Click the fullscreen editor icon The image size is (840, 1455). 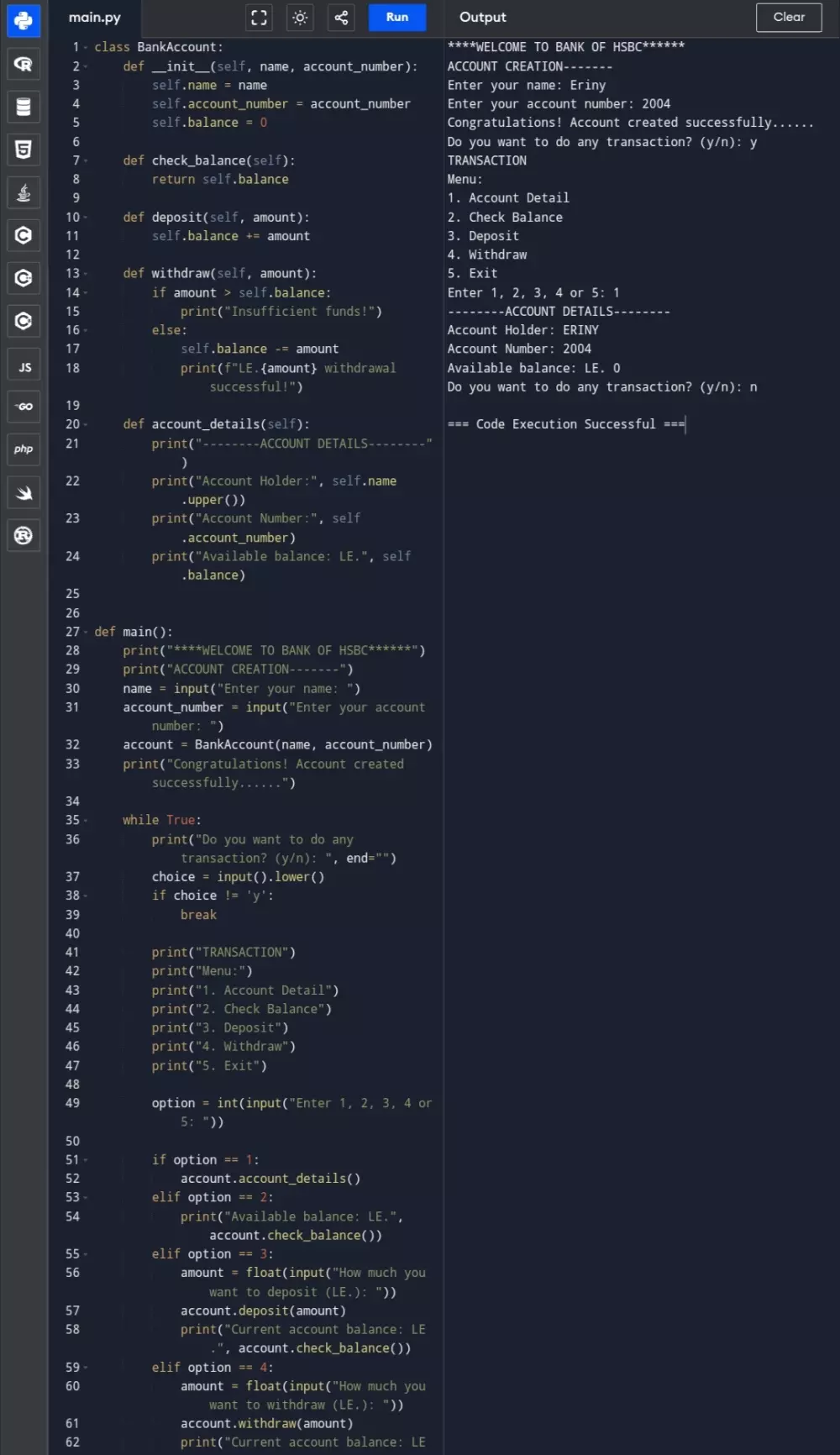coord(260,18)
